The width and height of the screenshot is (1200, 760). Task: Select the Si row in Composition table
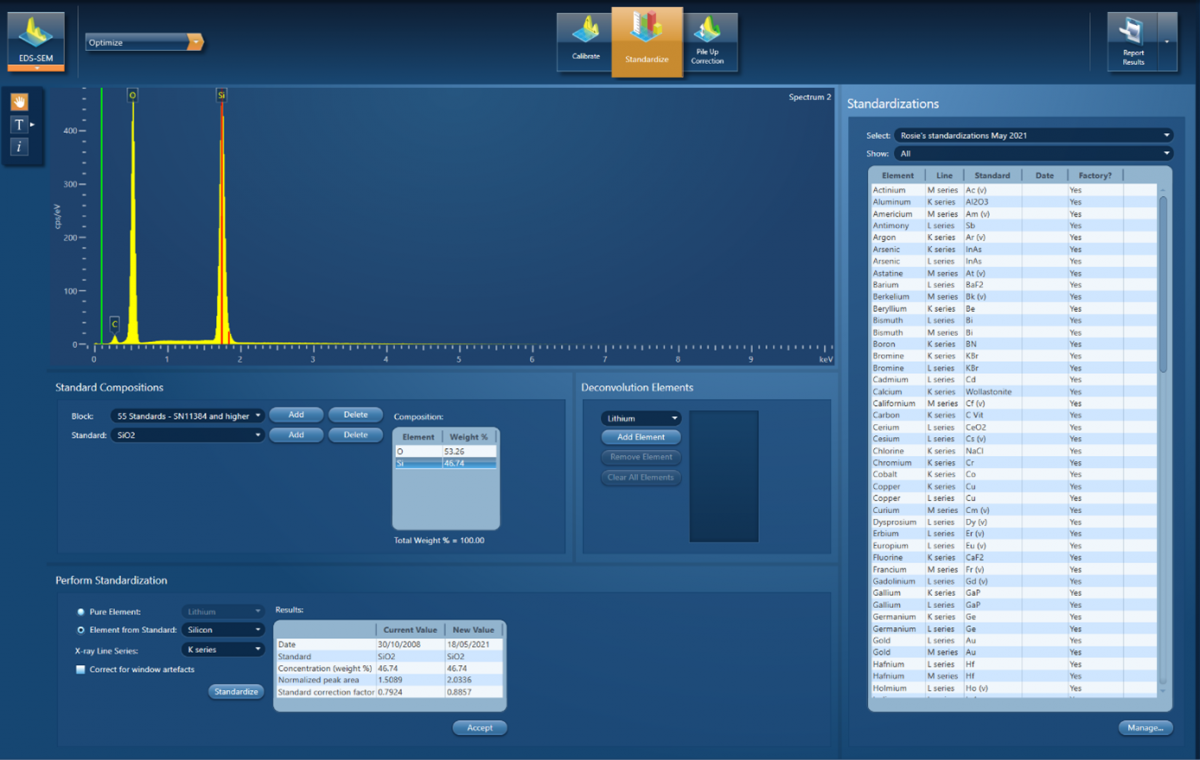[x=444, y=464]
